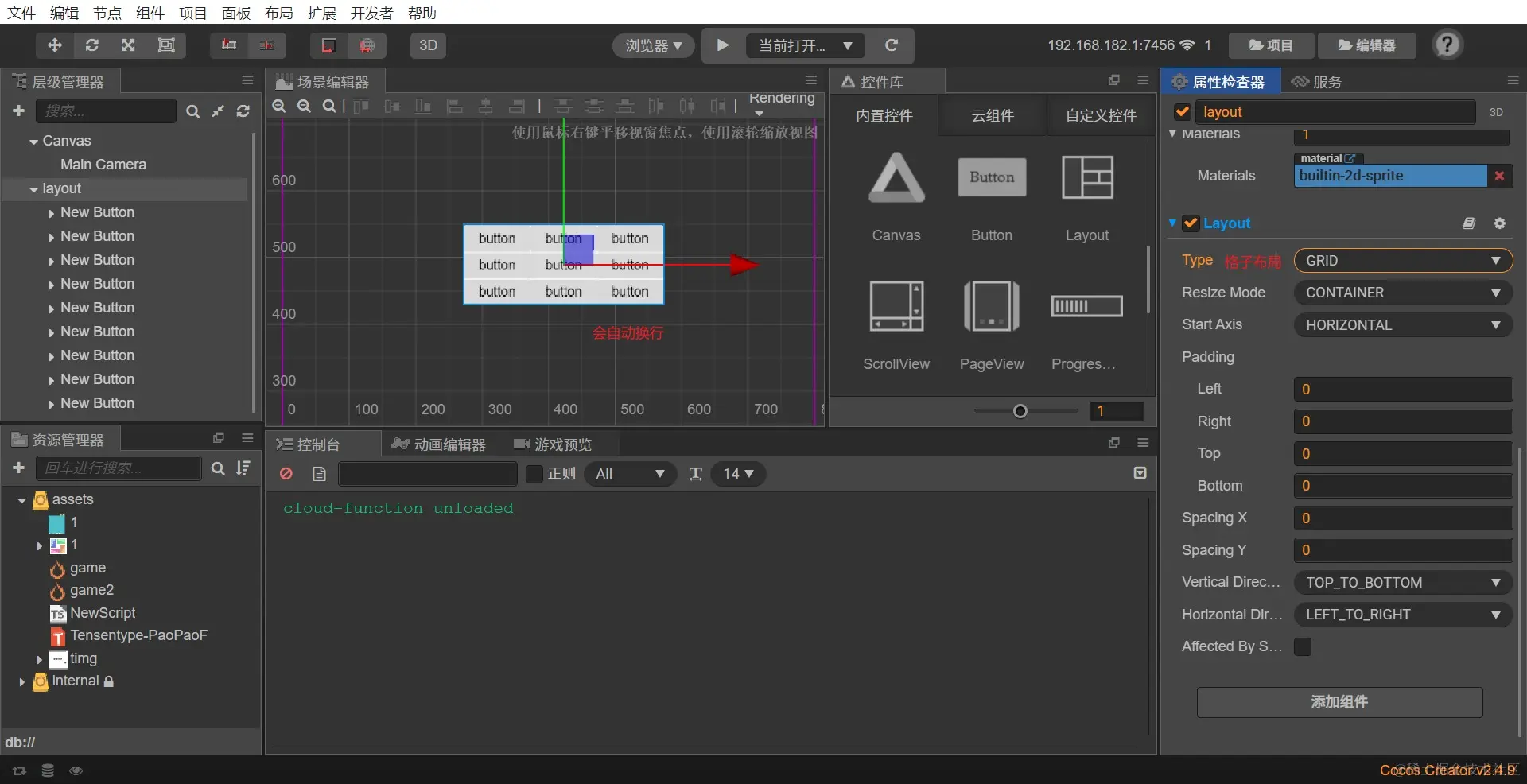Image resolution: width=1527 pixels, height=784 pixels.
Task: Disable the Layout component checkbox
Action: click(x=1191, y=223)
